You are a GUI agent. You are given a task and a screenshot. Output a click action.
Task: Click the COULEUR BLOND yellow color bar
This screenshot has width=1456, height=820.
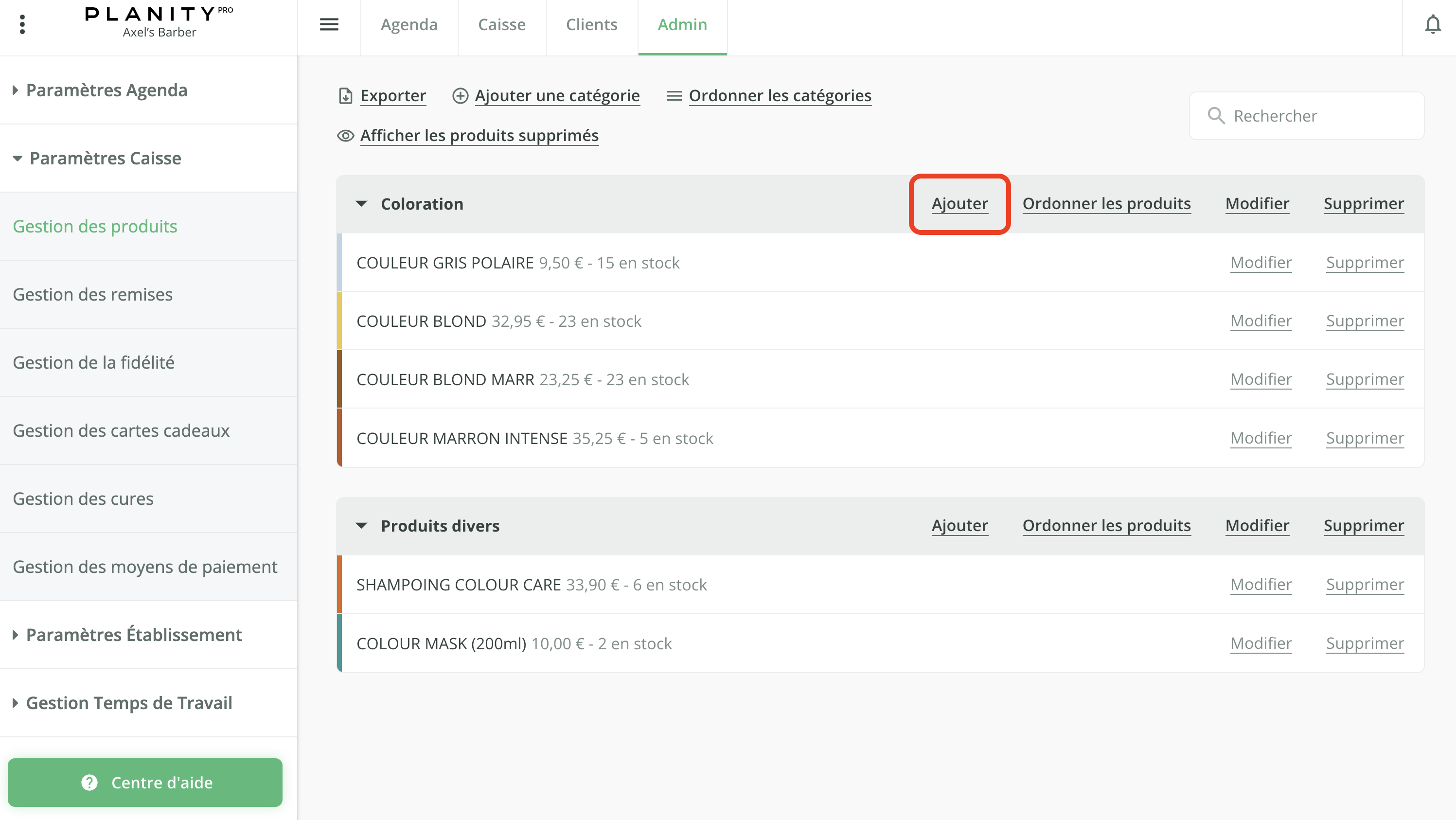tap(339, 321)
